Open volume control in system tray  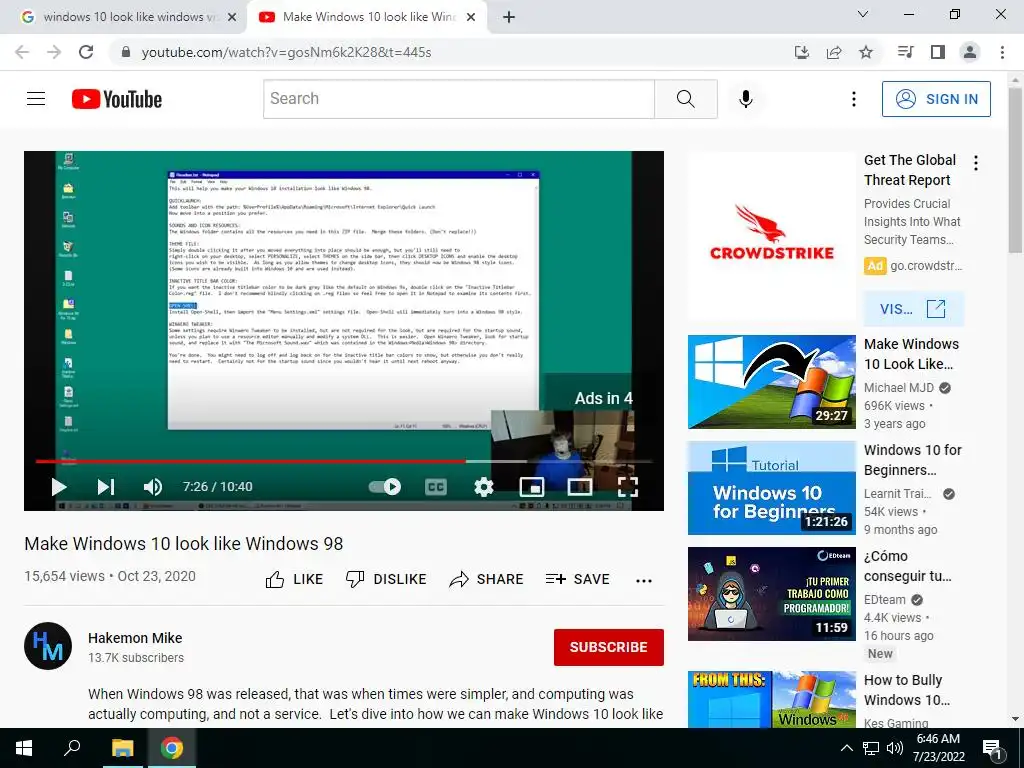pos(895,748)
